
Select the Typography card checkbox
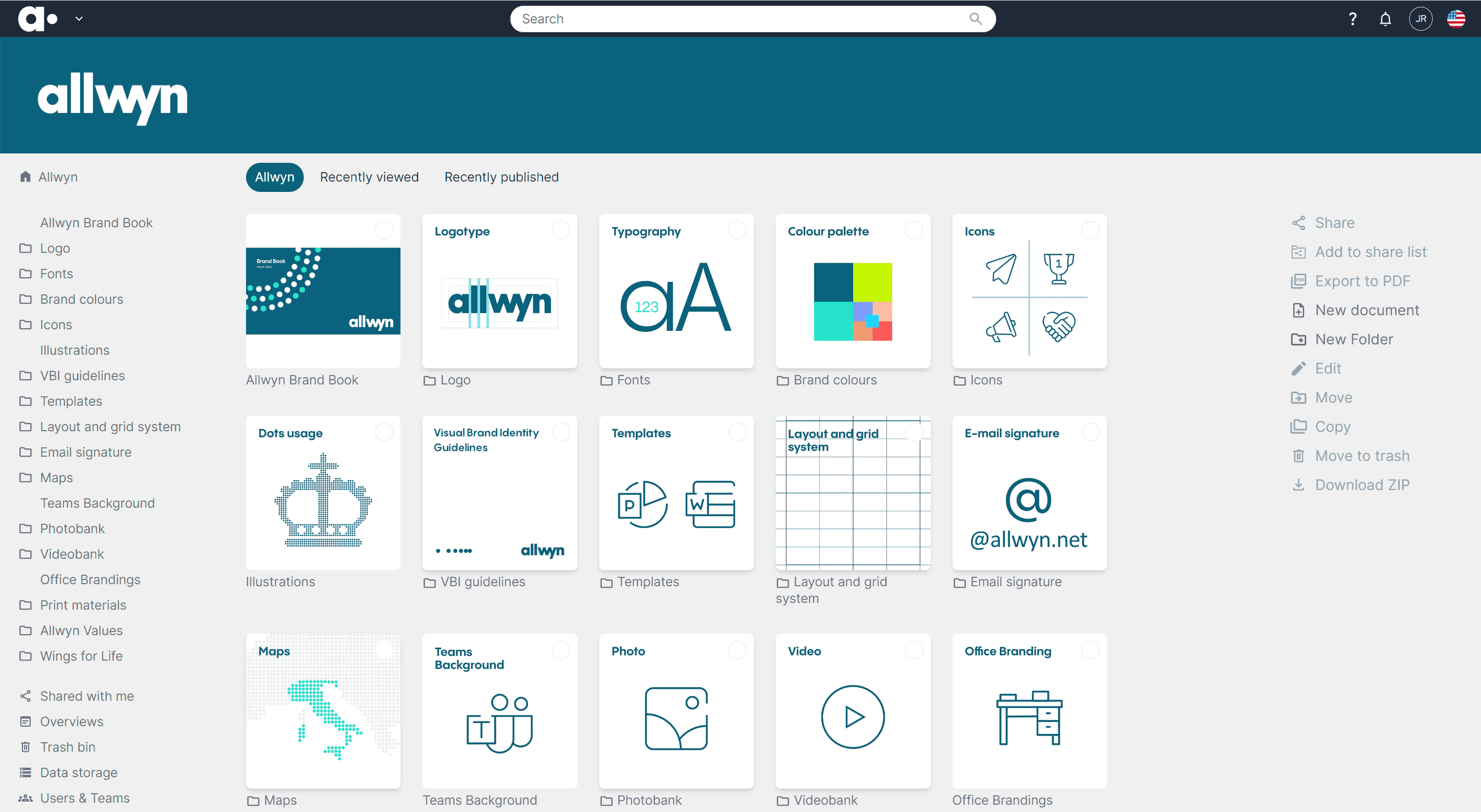click(x=737, y=230)
